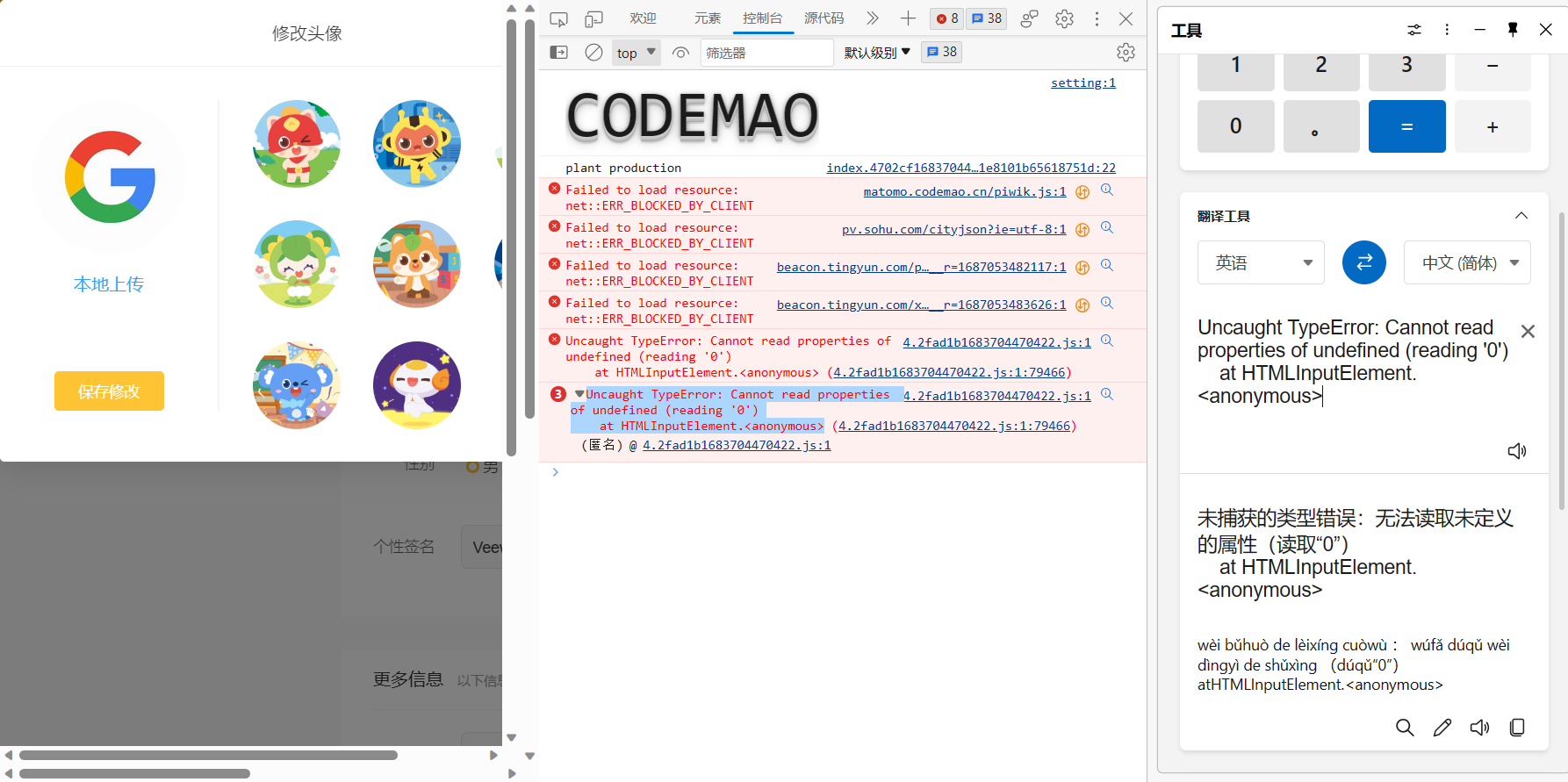Open the matomo.codemao.cn/piwik.js:1 link
The height and width of the screenshot is (782, 1568).
pos(965,191)
